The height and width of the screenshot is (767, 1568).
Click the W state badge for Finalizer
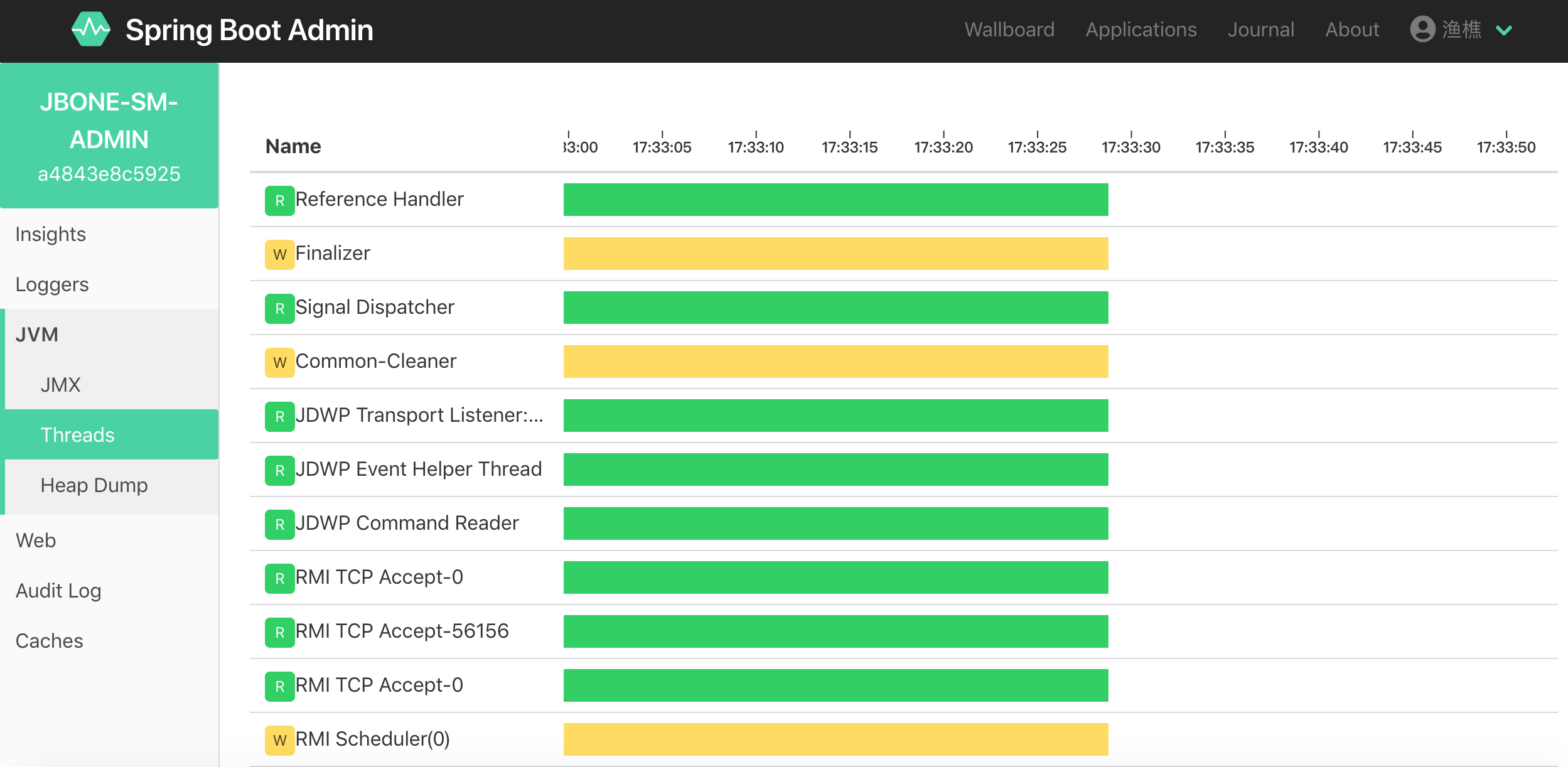[x=279, y=254]
